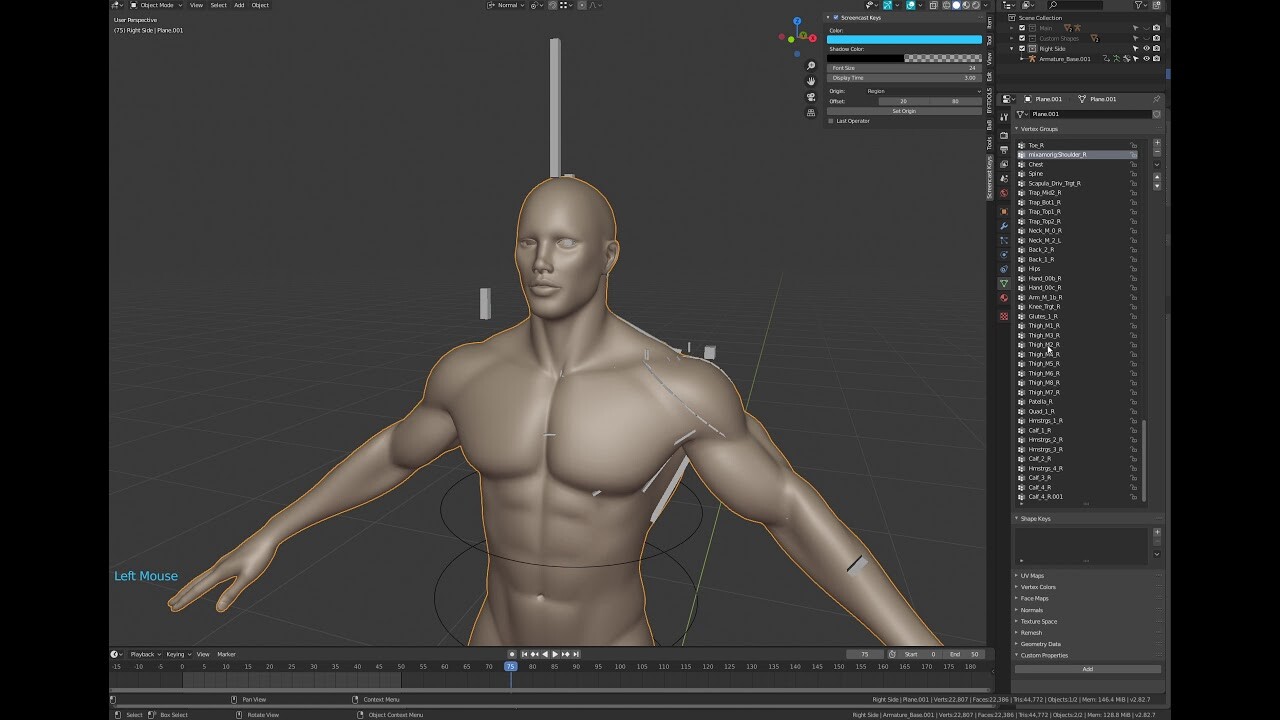
Task: Open the Texture properties tab (checkered icon)
Action: [1004, 316]
